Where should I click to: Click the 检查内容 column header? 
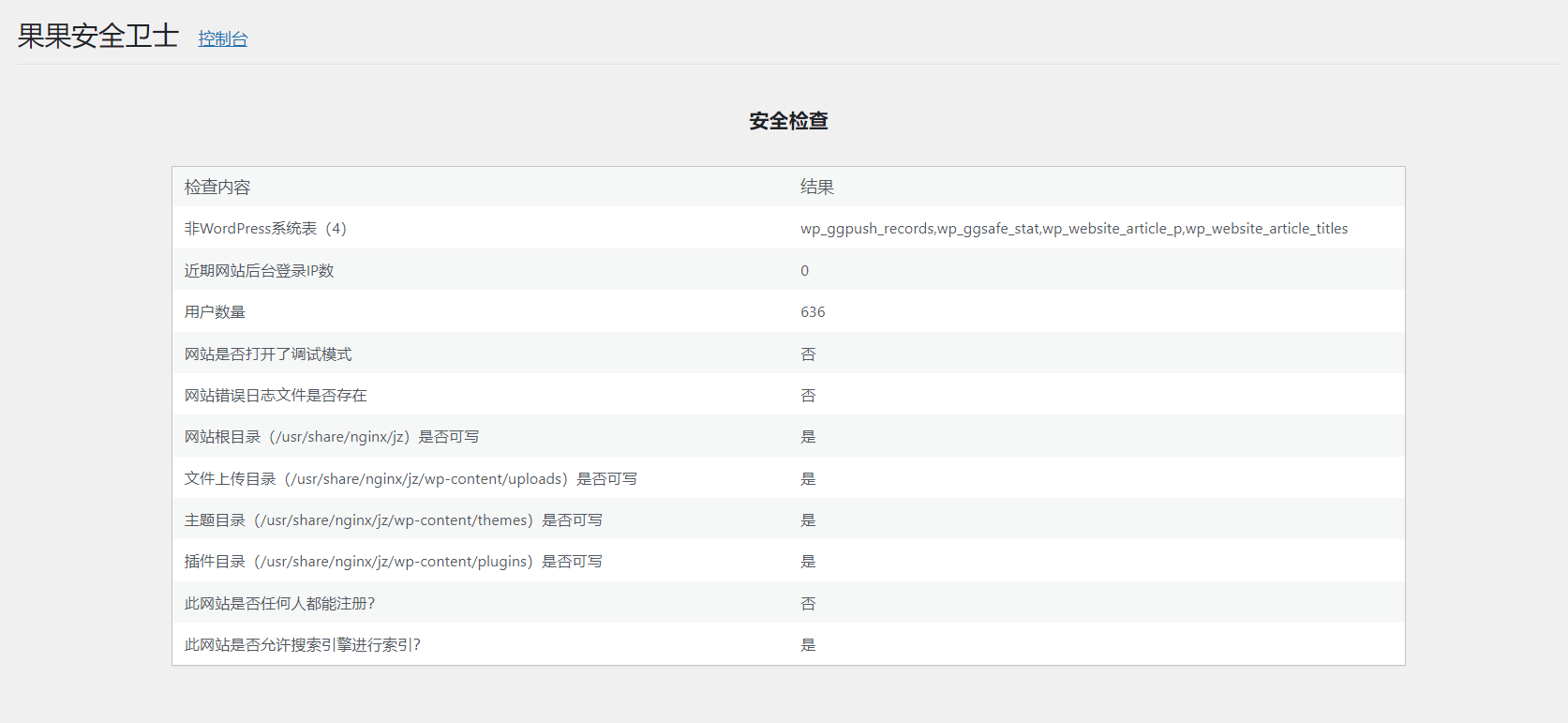(x=217, y=187)
